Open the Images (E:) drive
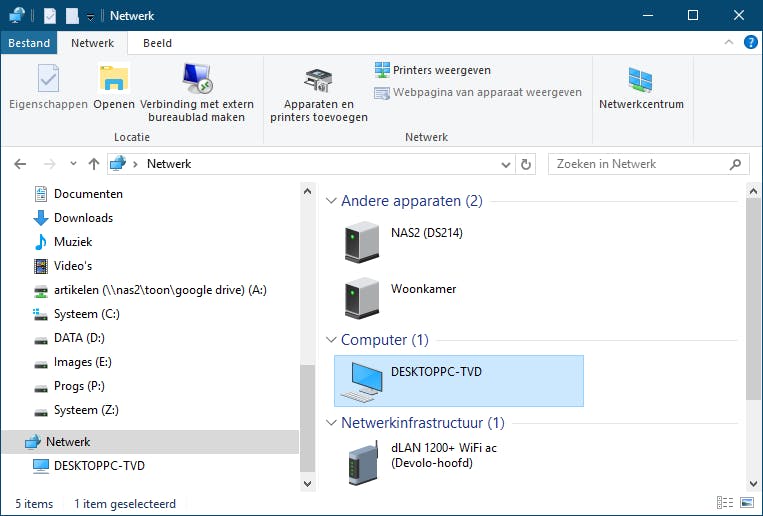This screenshot has width=763, height=516. [73, 362]
